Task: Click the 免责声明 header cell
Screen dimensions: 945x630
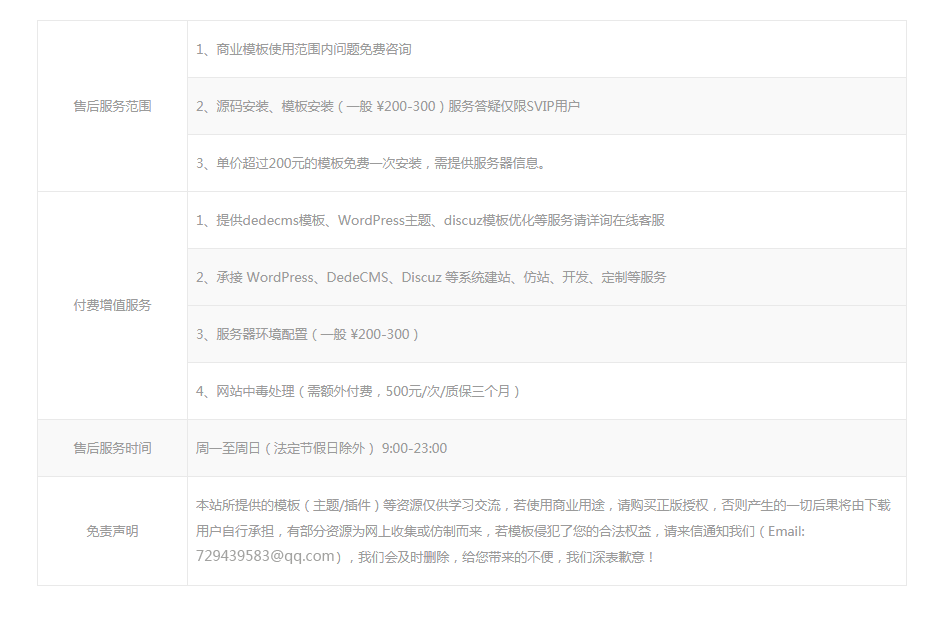Action: (x=112, y=531)
